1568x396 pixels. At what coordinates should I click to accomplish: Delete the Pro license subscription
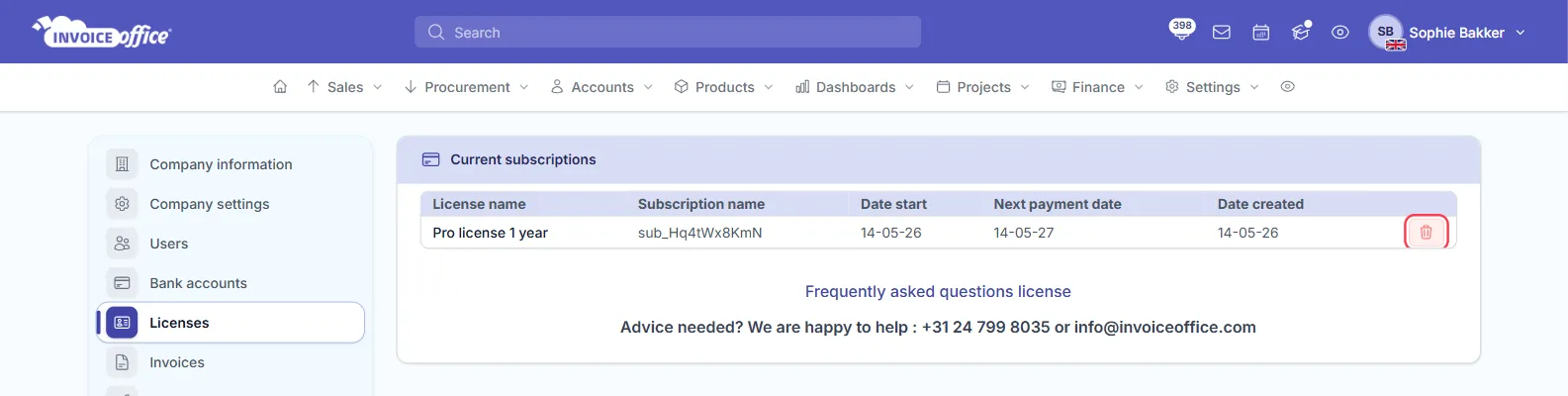pyautogui.click(x=1426, y=233)
